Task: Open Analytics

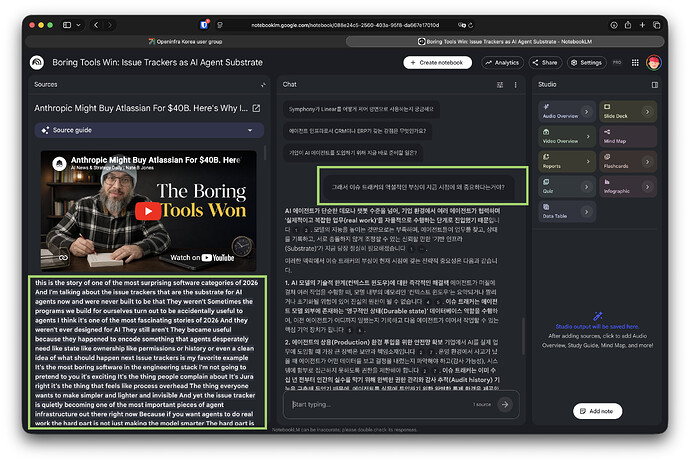Action: 502,62
